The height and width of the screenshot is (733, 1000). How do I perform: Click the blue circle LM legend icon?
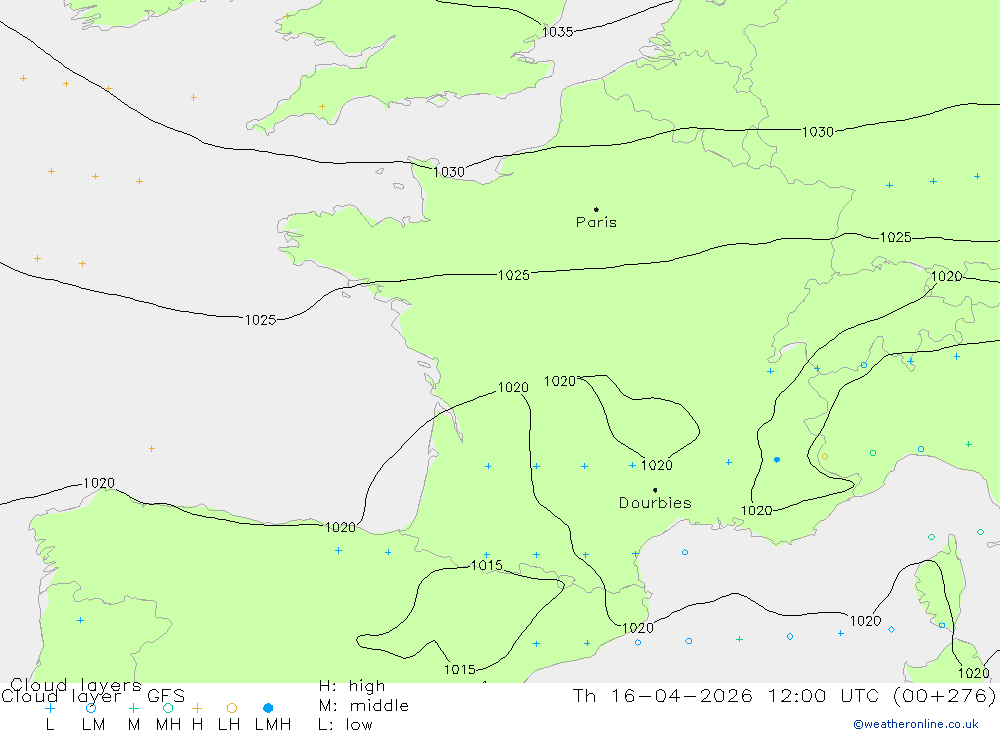tap(91, 708)
